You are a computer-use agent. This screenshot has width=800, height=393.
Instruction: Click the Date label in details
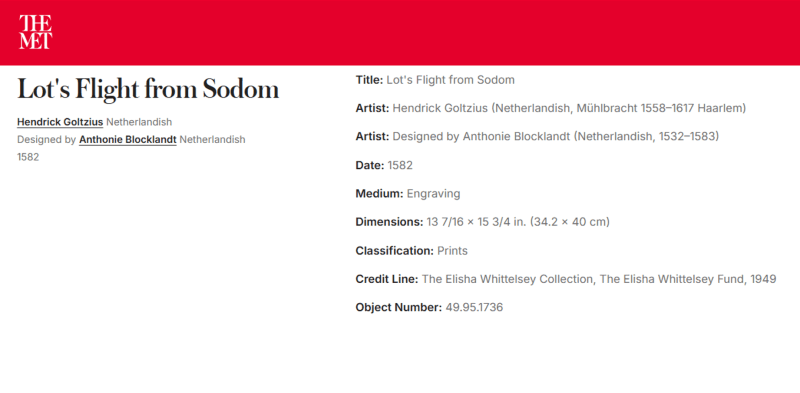[370, 166]
